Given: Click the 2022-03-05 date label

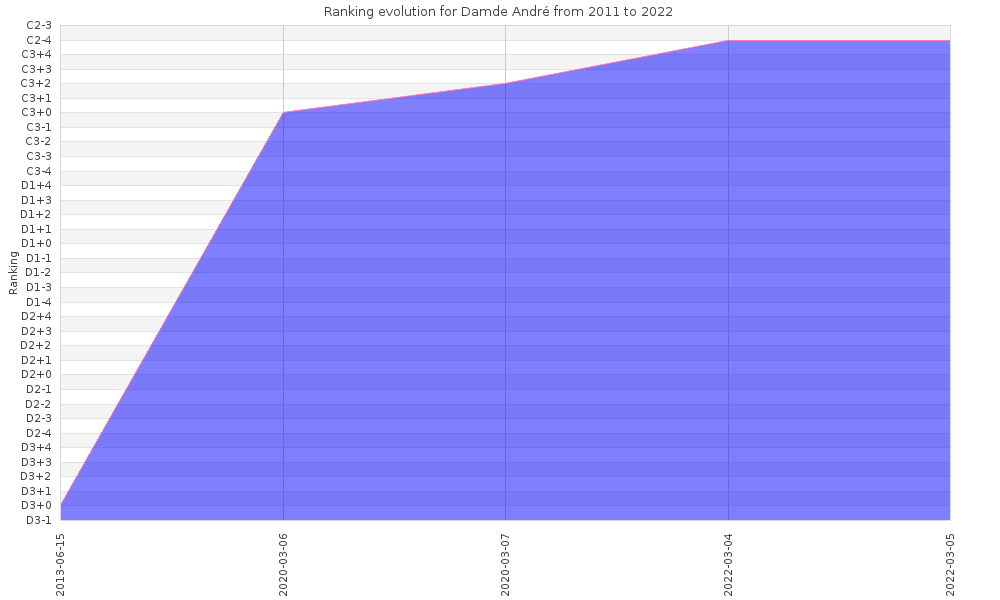Looking at the screenshot, I should coord(950,562).
